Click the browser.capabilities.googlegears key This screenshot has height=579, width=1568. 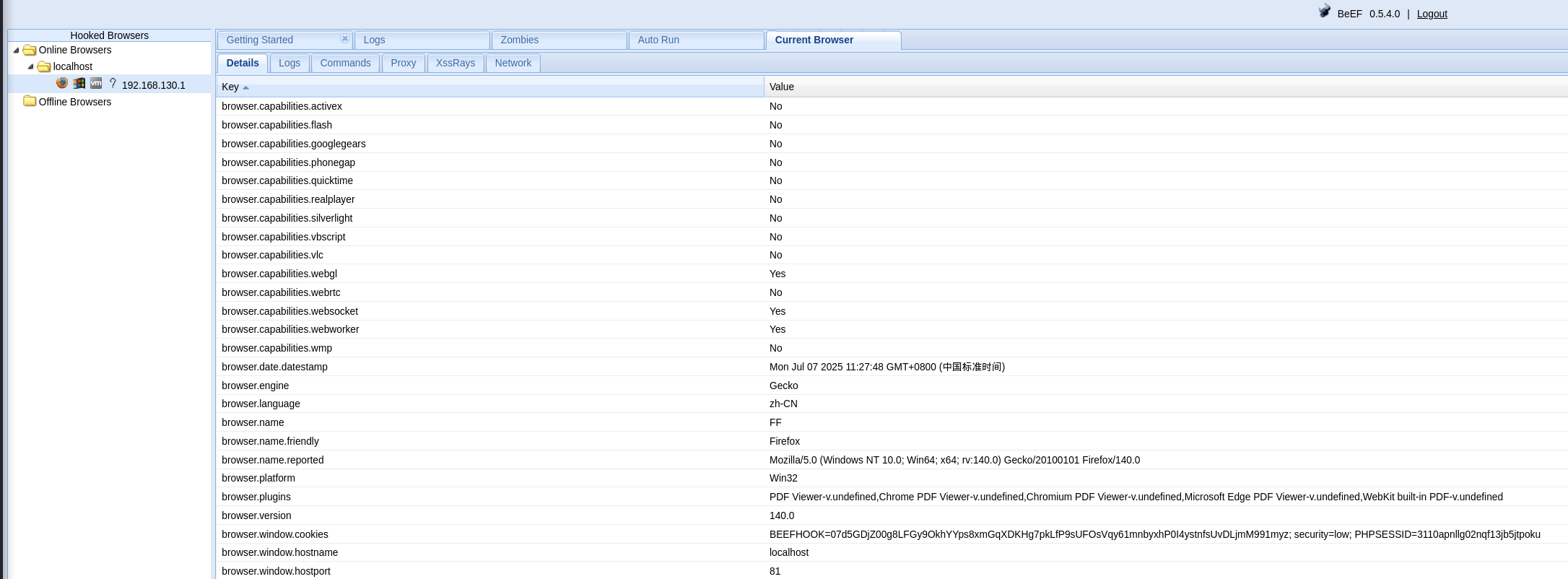[294, 144]
